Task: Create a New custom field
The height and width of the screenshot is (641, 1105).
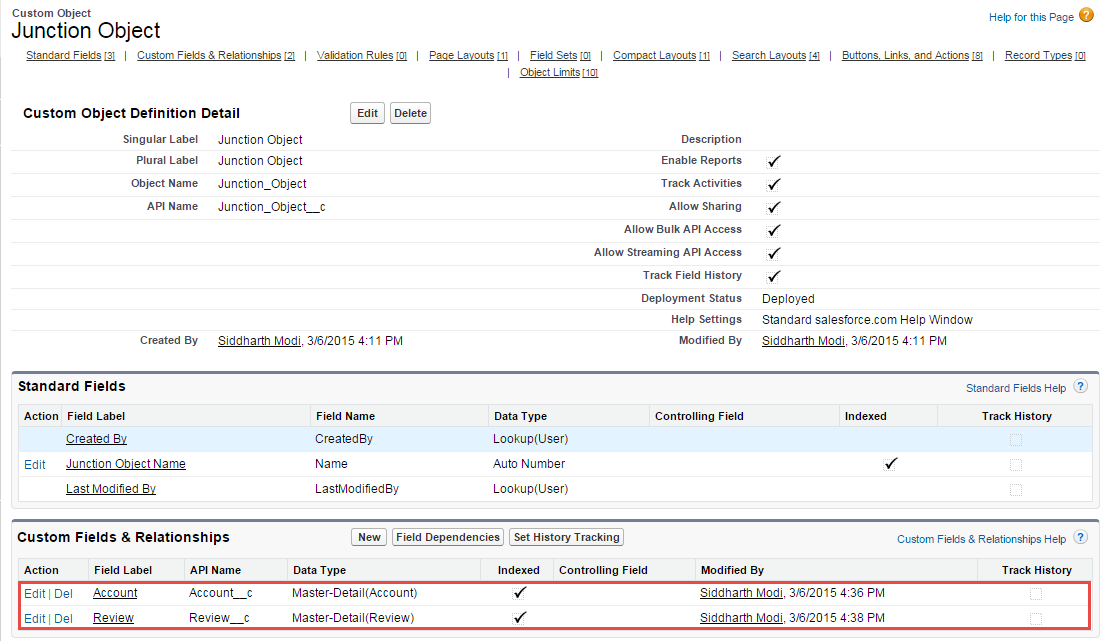Action: 368,537
